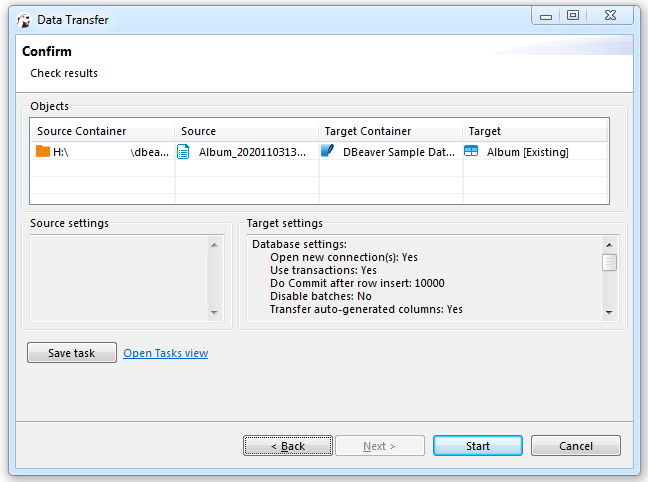Click 'Transfer auto-generated columns: Yes' line
The image size is (648, 482).
click(366, 309)
